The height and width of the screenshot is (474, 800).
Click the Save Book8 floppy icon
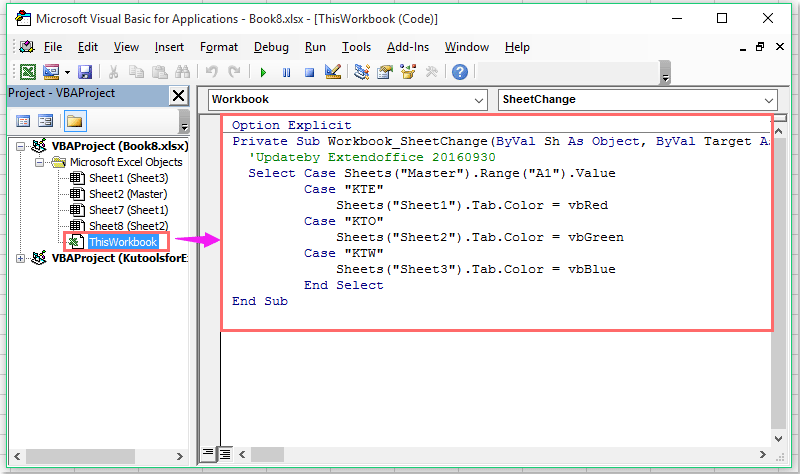[85, 72]
